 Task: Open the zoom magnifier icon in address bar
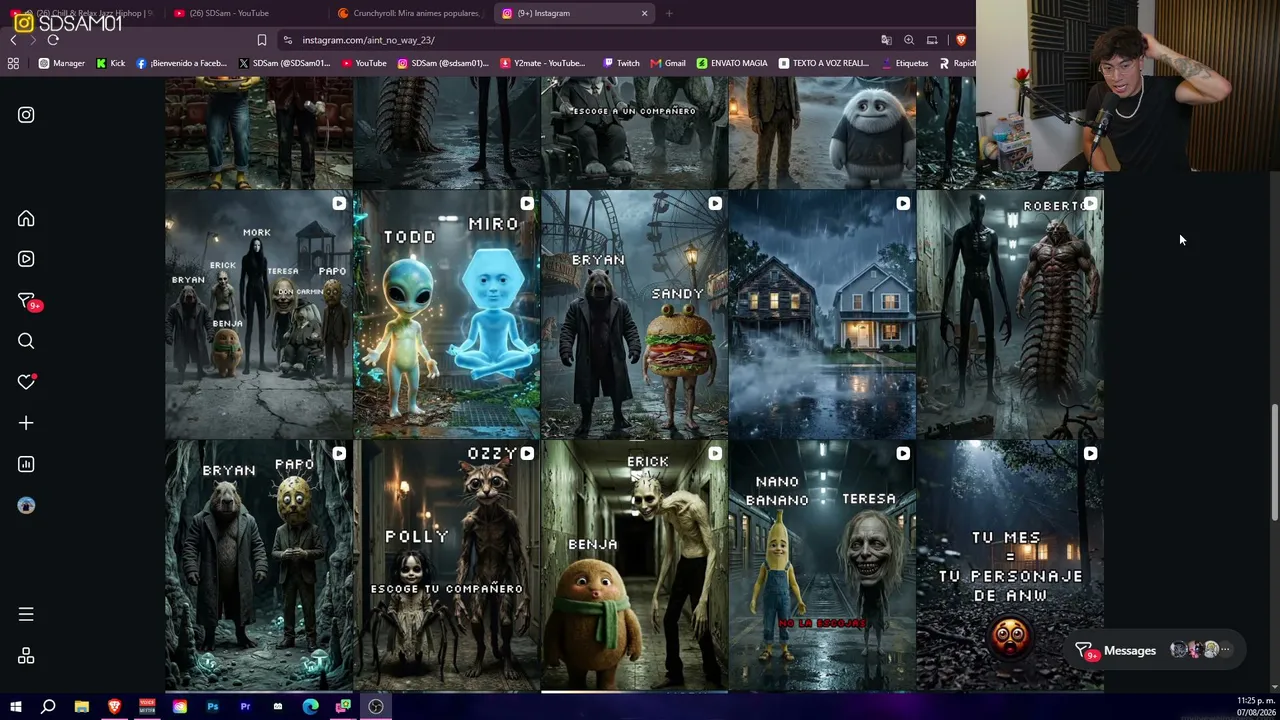click(x=909, y=40)
